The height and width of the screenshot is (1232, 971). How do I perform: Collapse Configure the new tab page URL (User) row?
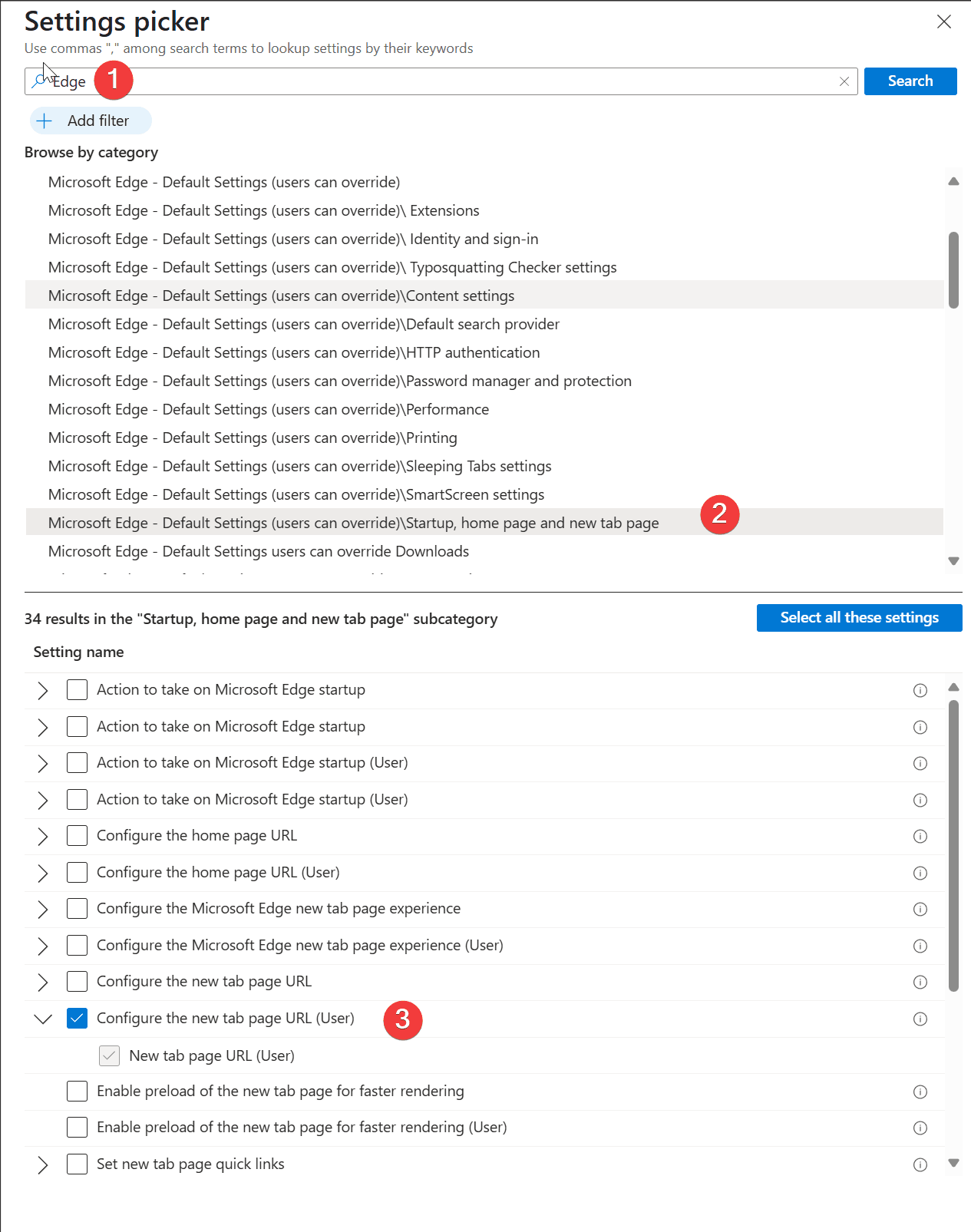tap(43, 1019)
